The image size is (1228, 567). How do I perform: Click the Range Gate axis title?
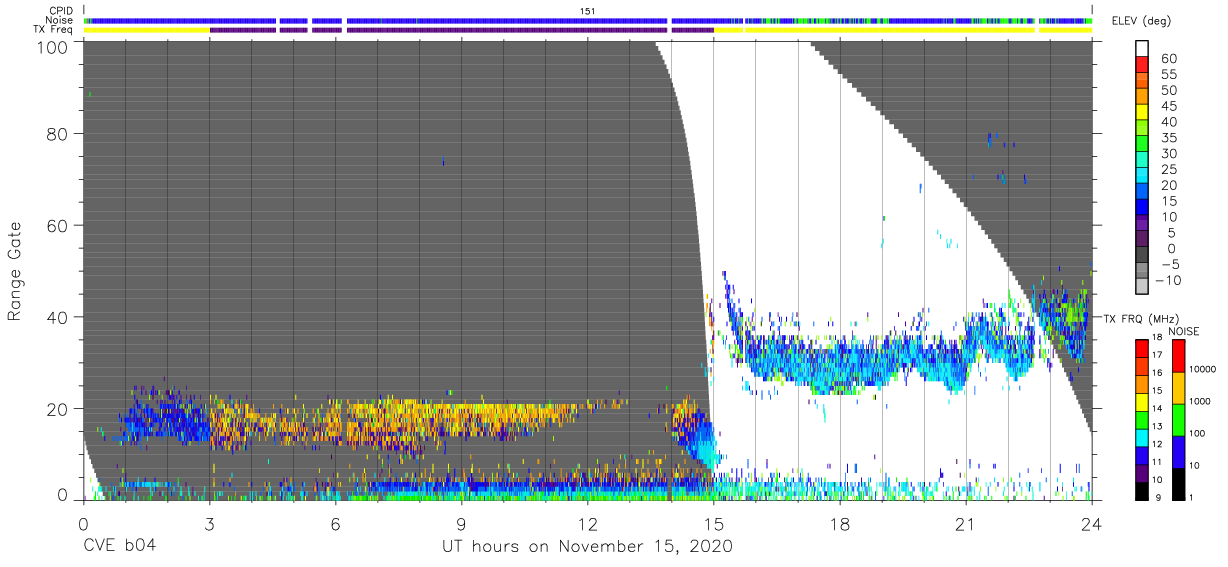[15, 271]
